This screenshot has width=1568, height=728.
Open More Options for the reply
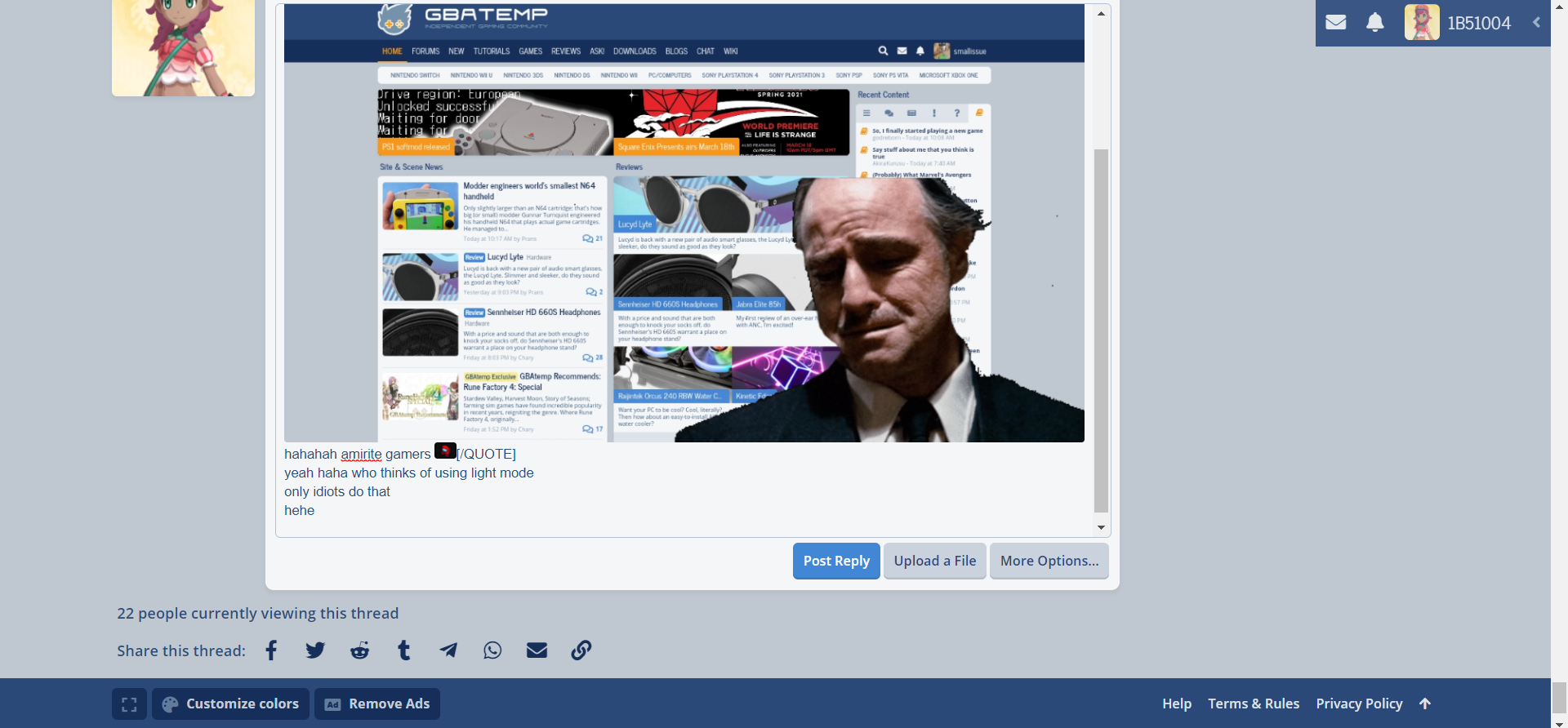[1049, 561]
